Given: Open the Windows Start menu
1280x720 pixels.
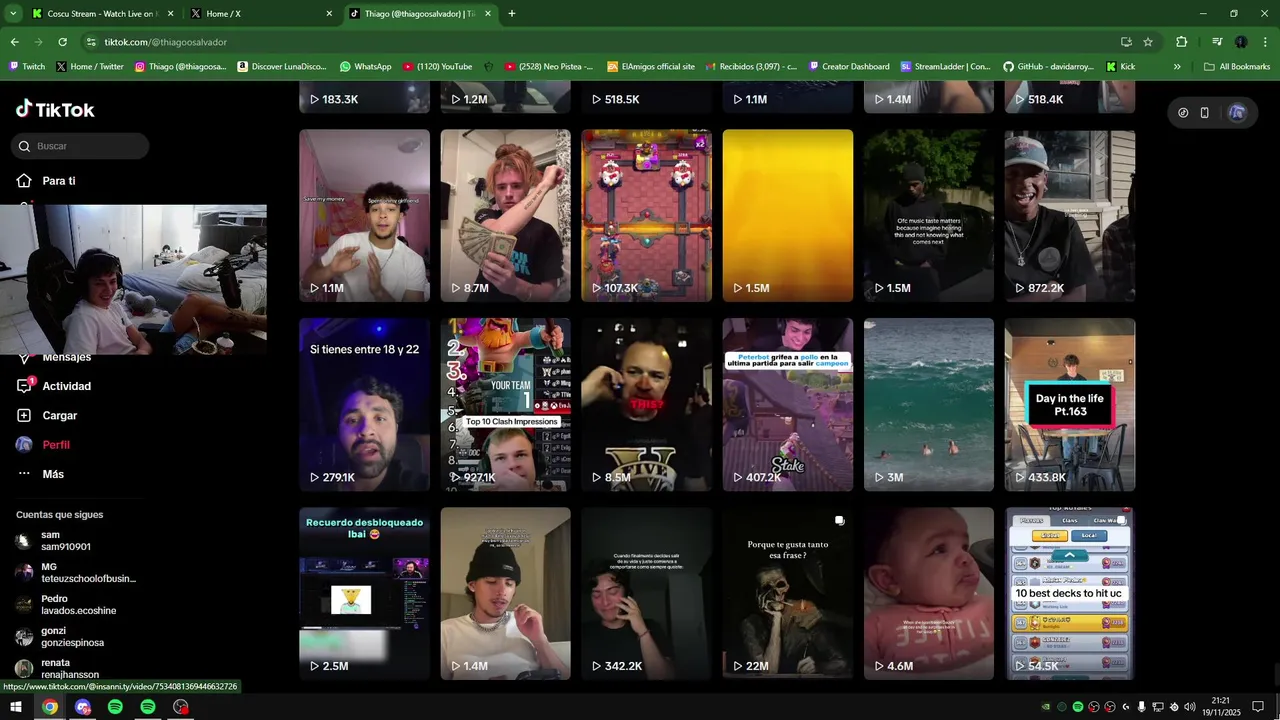Looking at the screenshot, I should [16, 707].
